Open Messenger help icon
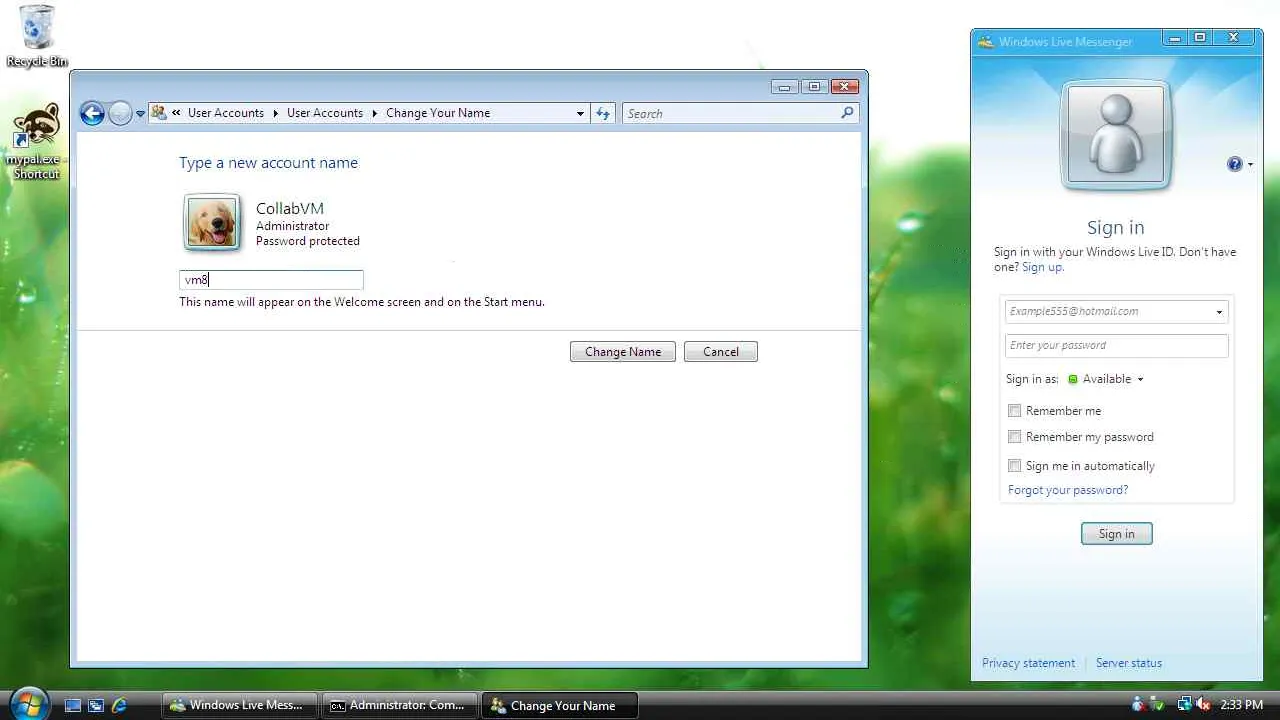Screen dimensions: 1280x720 (x=1235, y=164)
